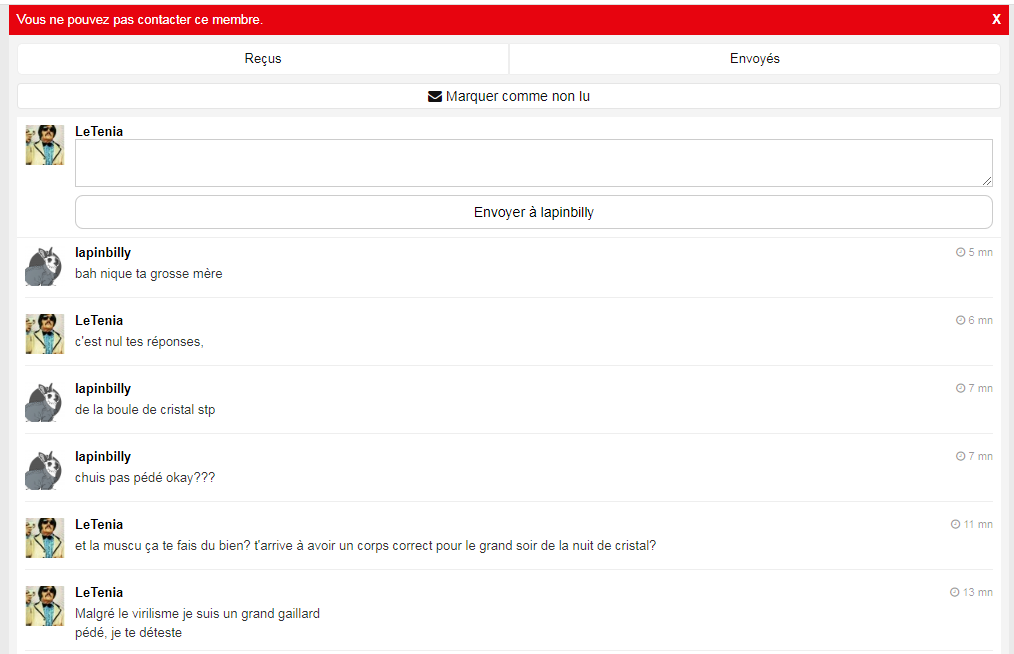Click envelope icon in Marquer comme non lu
The image size is (1014, 654).
[x=435, y=97]
